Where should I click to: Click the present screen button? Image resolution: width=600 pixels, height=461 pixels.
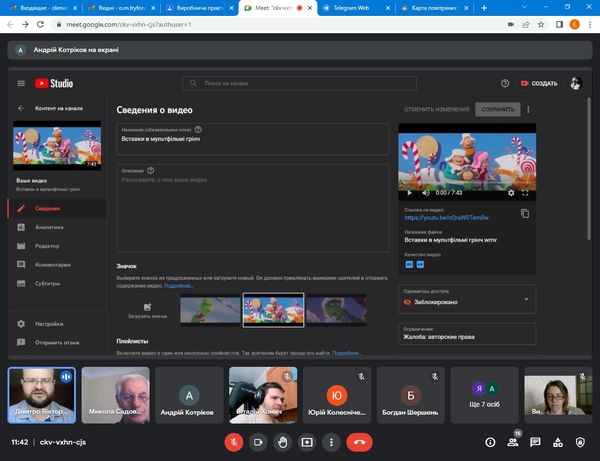click(x=307, y=442)
